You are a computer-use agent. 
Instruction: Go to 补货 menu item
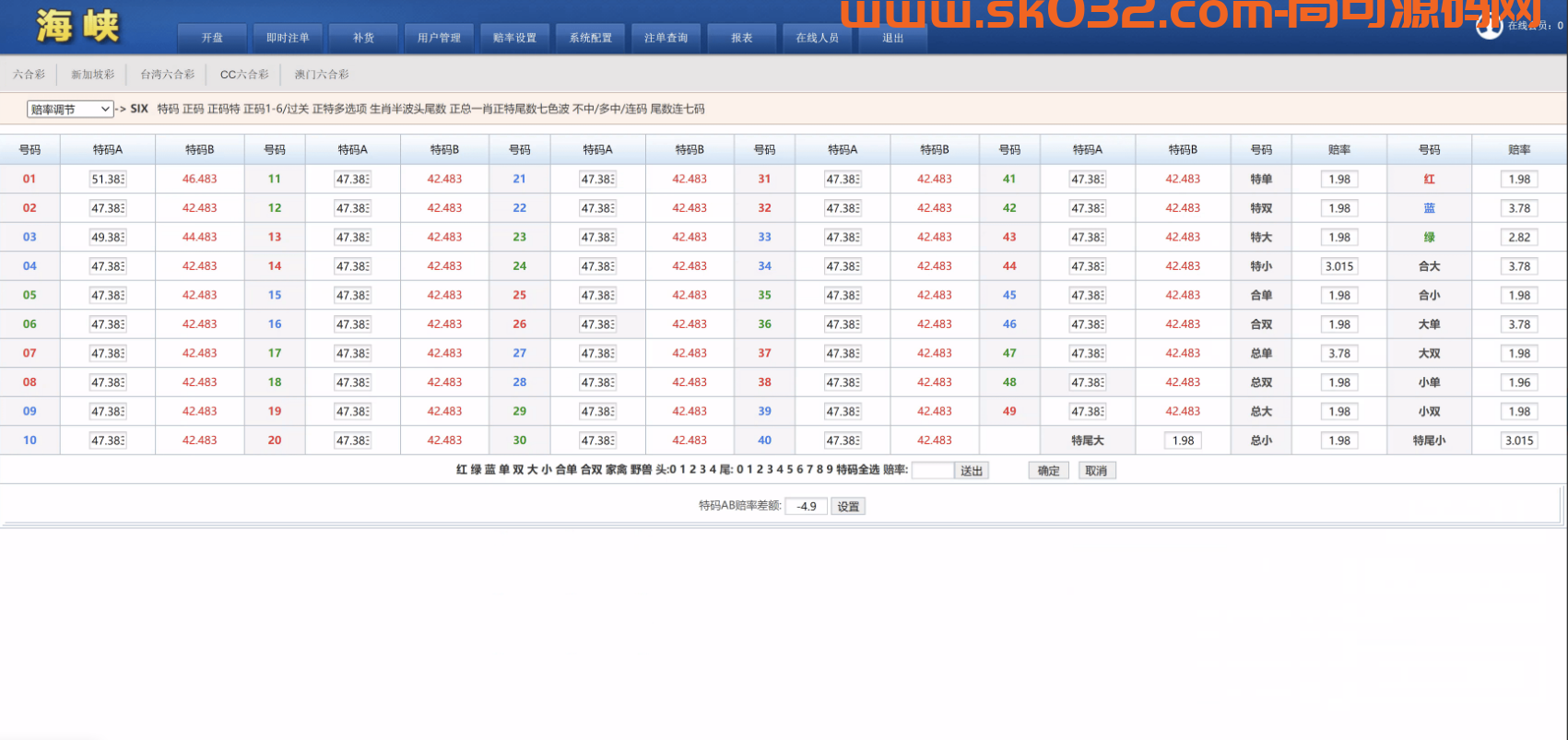pyautogui.click(x=363, y=38)
